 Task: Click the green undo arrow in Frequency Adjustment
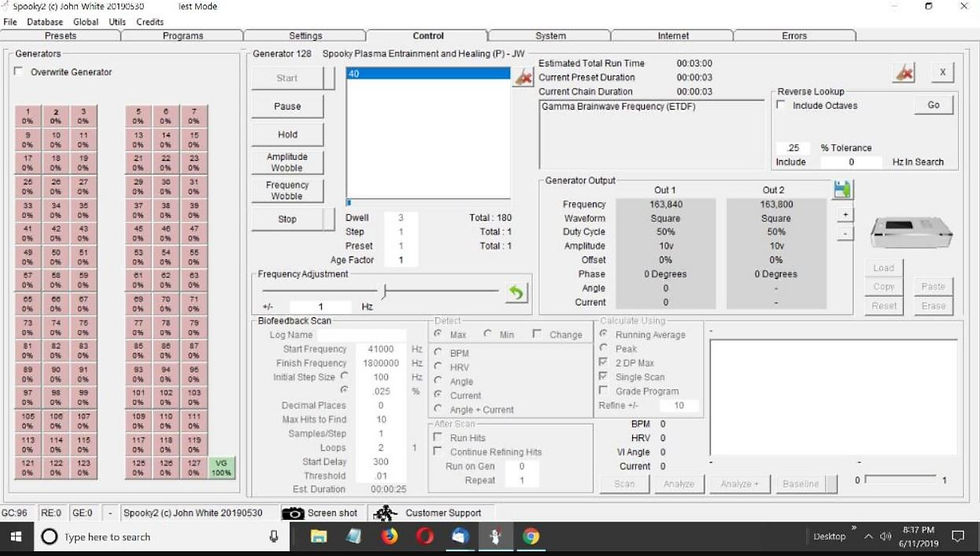click(516, 292)
